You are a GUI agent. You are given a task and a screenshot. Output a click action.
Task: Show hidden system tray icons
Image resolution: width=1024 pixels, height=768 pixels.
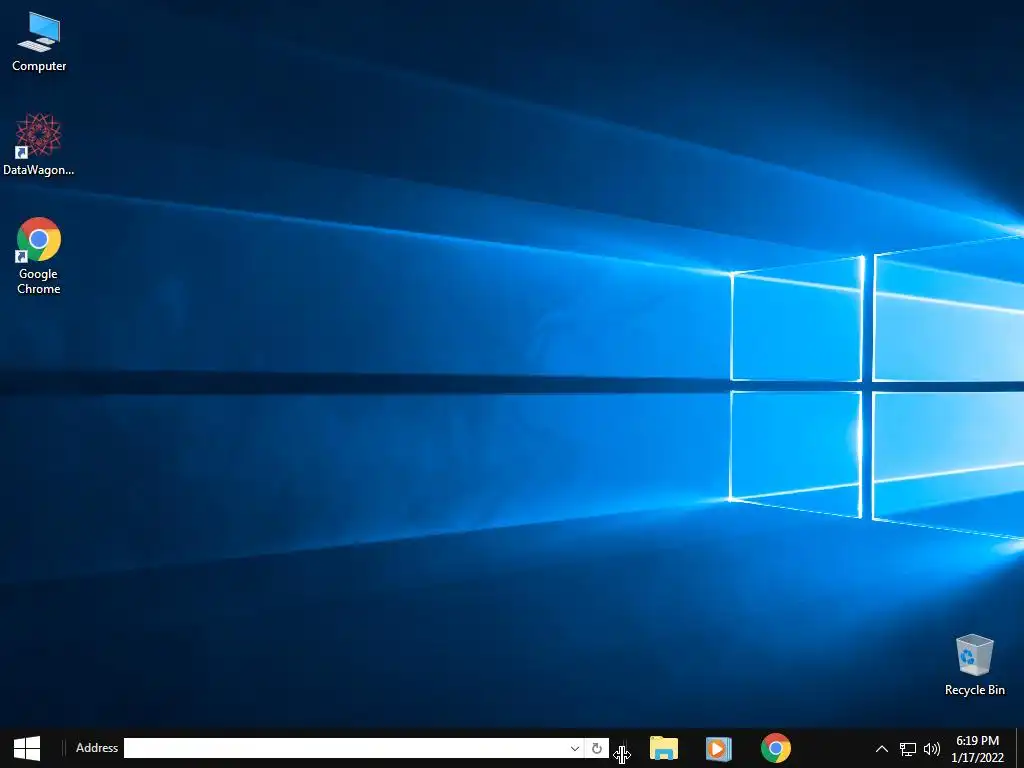pos(882,749)
